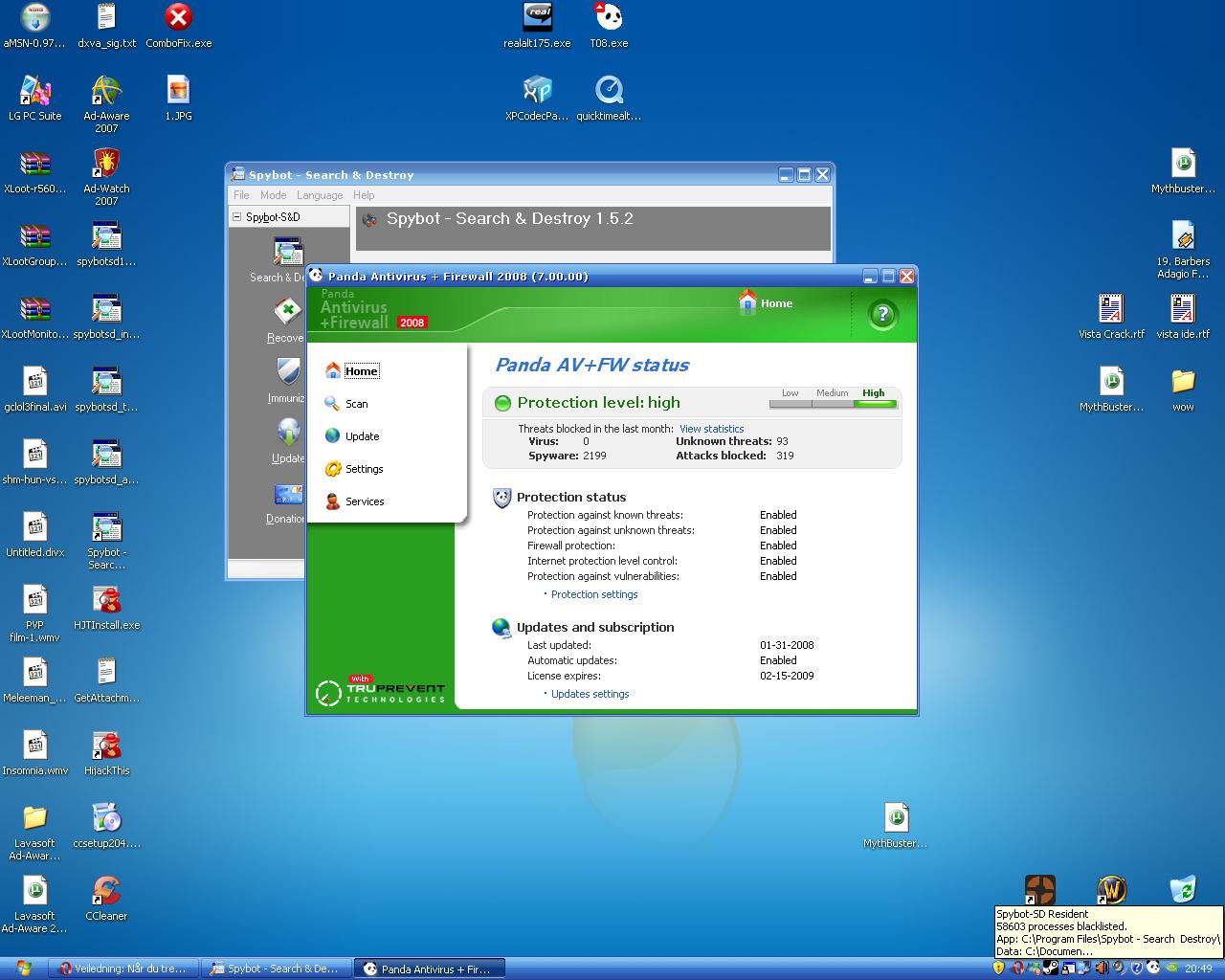The width and height of the screenshot is (1225, 980).
Task: Select the Lavasoft Ad-Awar... folder icon
Action: tap(35, 831)
